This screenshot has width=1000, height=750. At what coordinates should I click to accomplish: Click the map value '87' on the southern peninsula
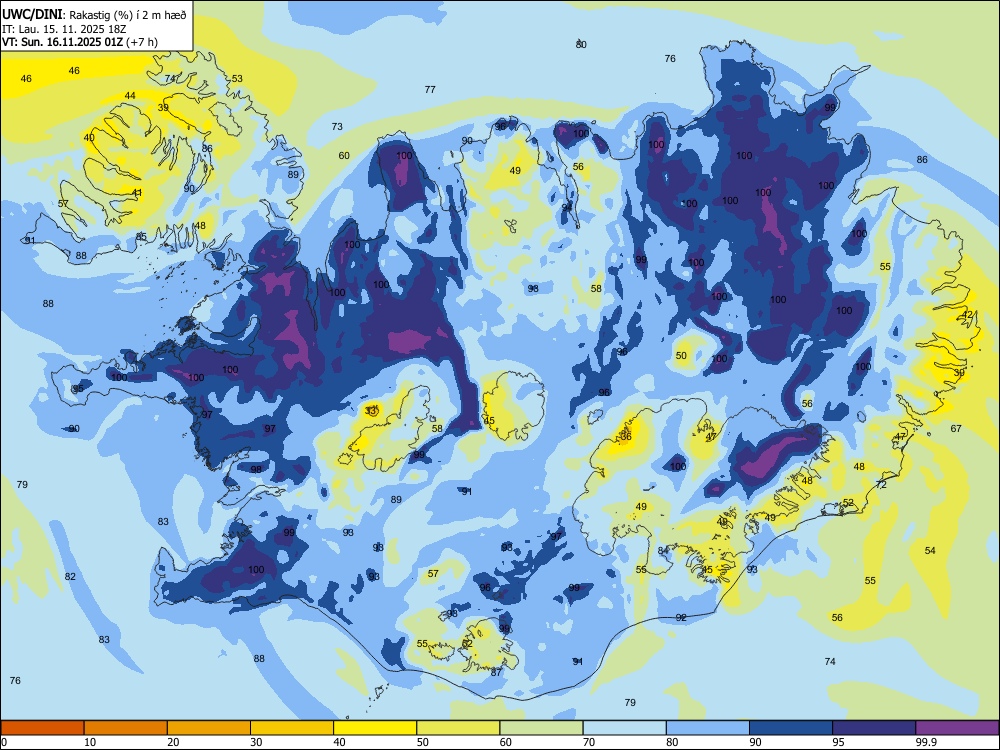pyautogui.click(x=496, y=672)
